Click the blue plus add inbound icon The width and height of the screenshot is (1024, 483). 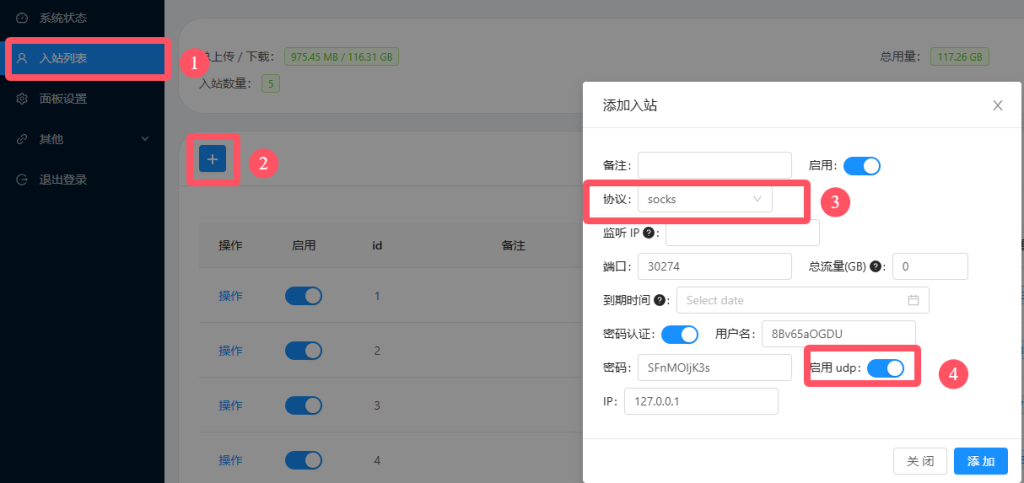tap(212, 158)
